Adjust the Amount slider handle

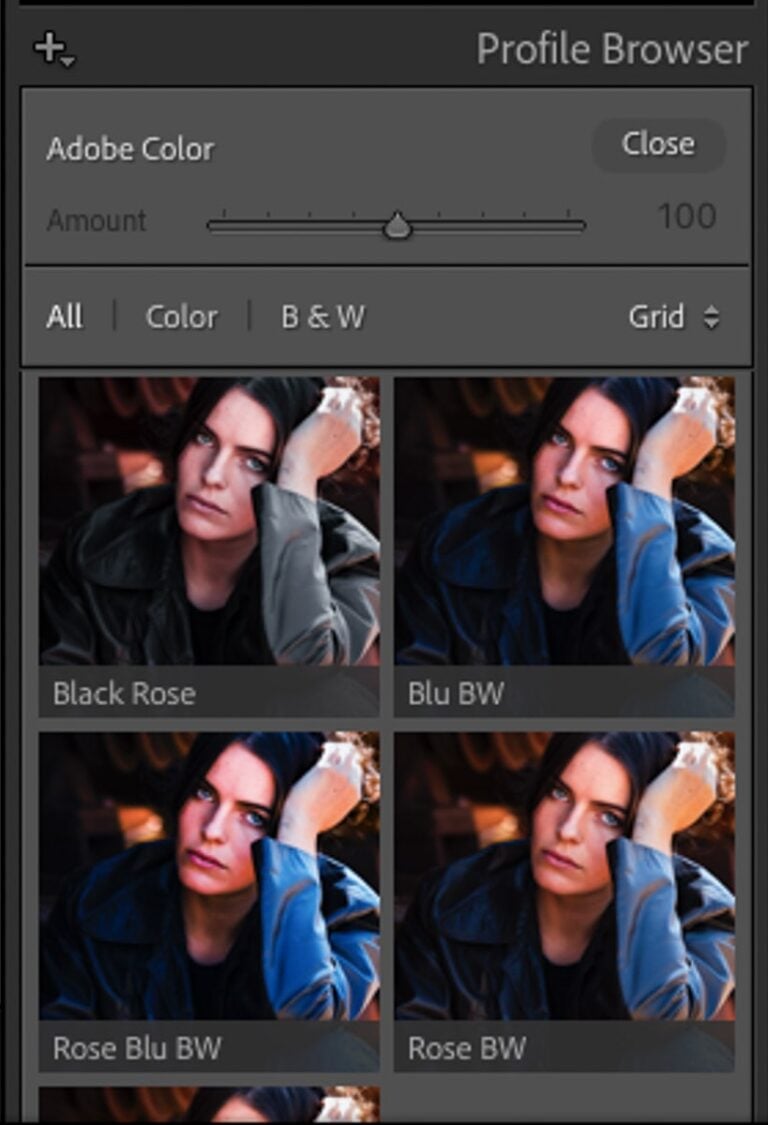click(397, 226)
